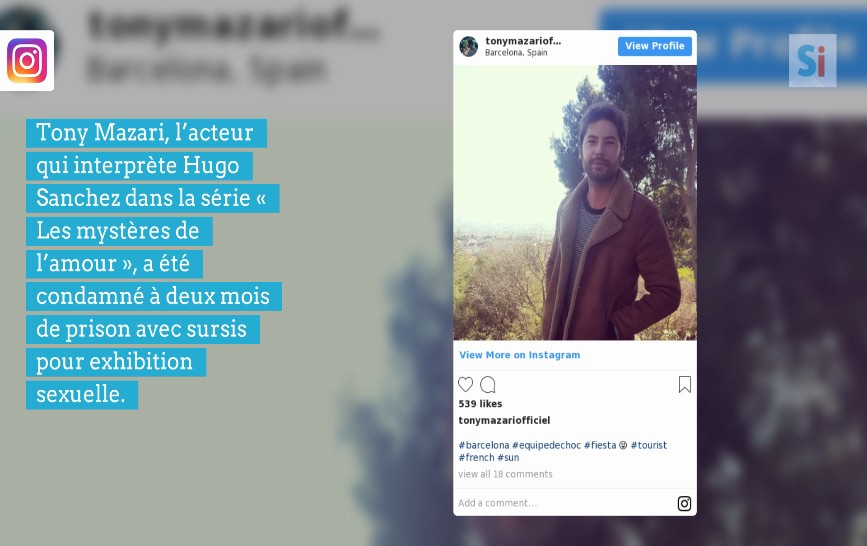Click the Si watermark logo

coord(812,60)
